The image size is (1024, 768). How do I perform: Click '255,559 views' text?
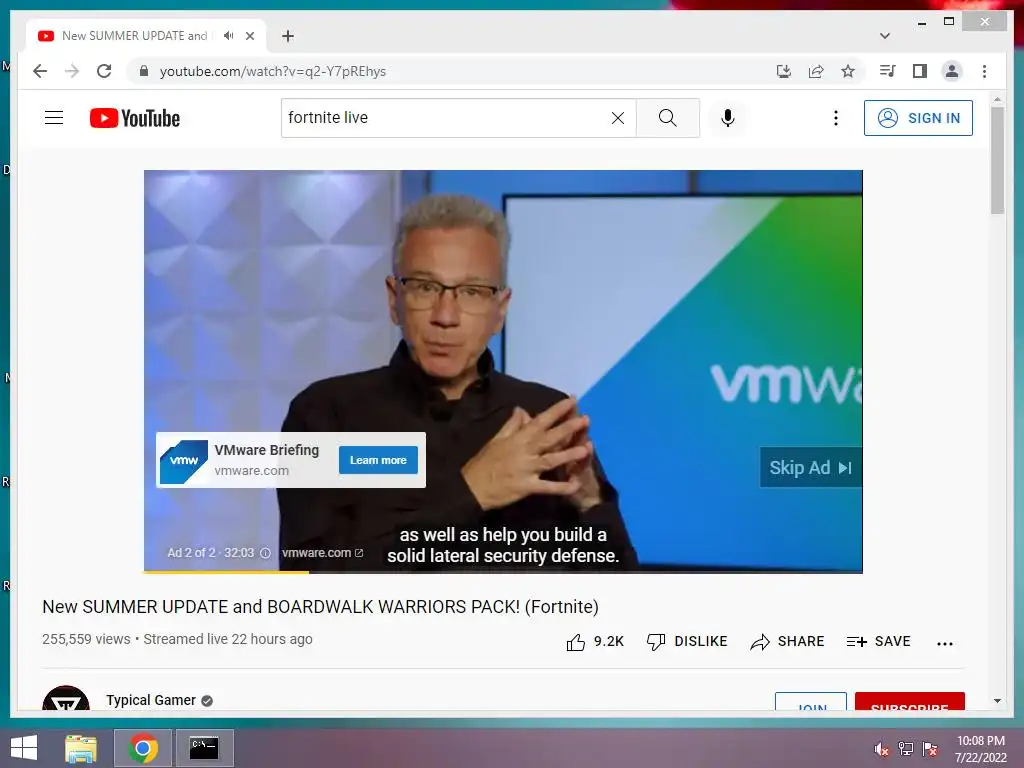(86, 639)
